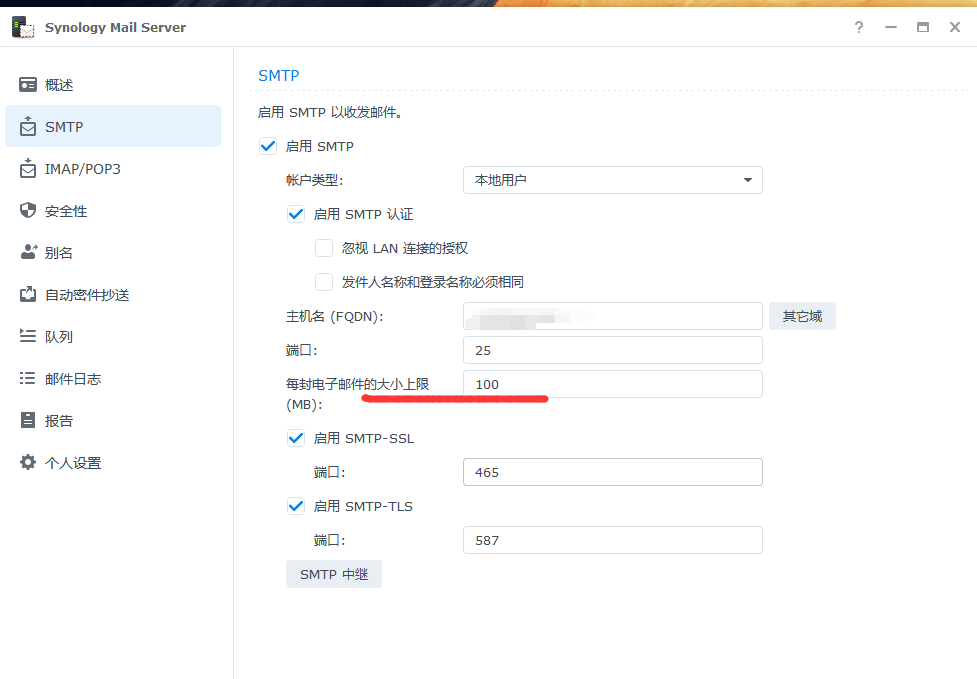This screenshot has width=977, height=679.
Task: Select the alias (别名) person icon
Action: 28,253
